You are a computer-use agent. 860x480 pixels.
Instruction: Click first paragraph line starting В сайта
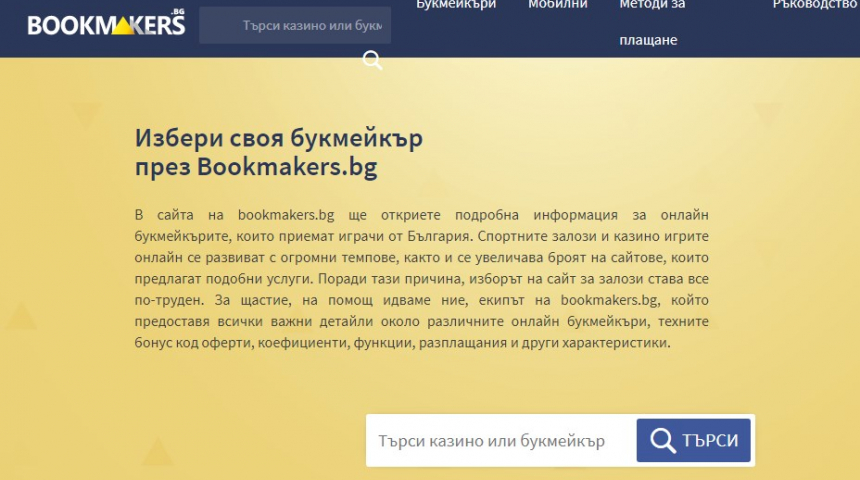pos(422,215)
